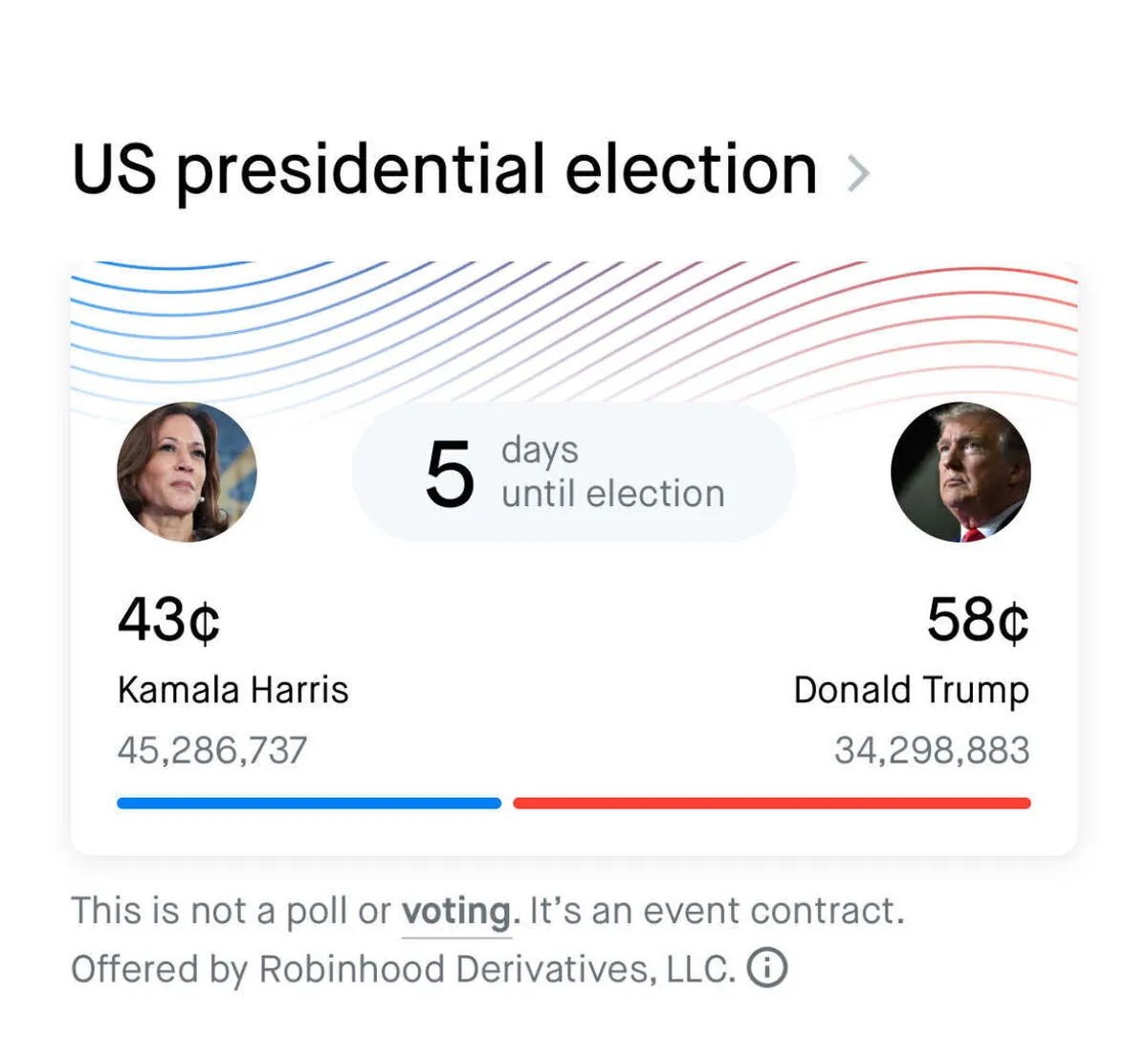Tap the Kamala Harris name label
The width and height of the screenshot is (1148, 1061).
coord(232,690)
